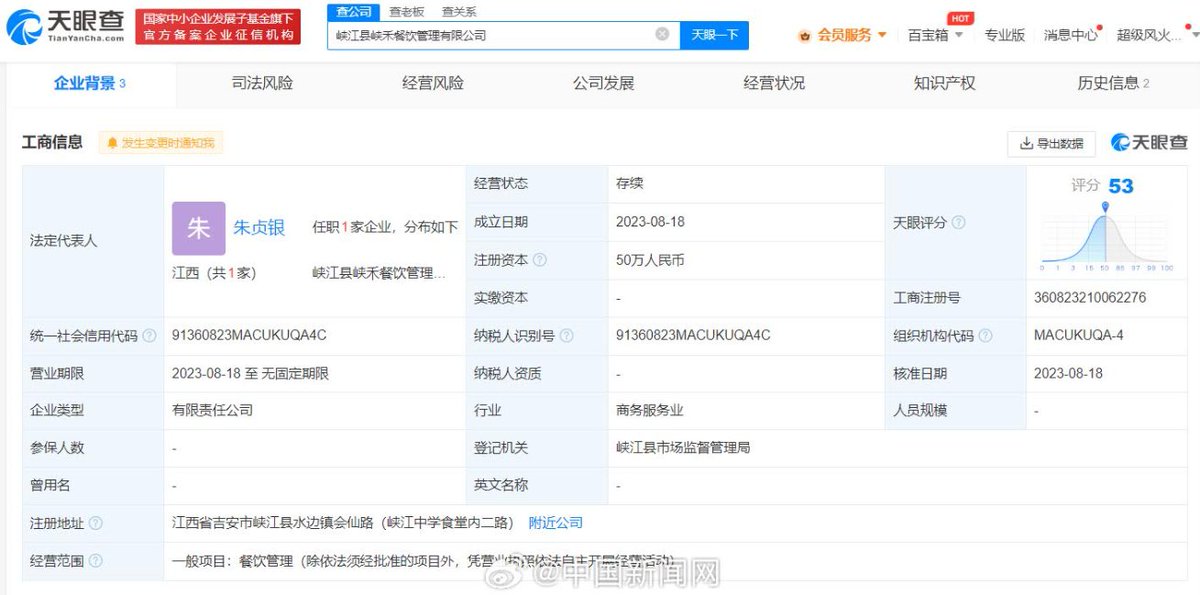
Task: Click help icon beside 统一社会信用代码
Action: [149, 336]
